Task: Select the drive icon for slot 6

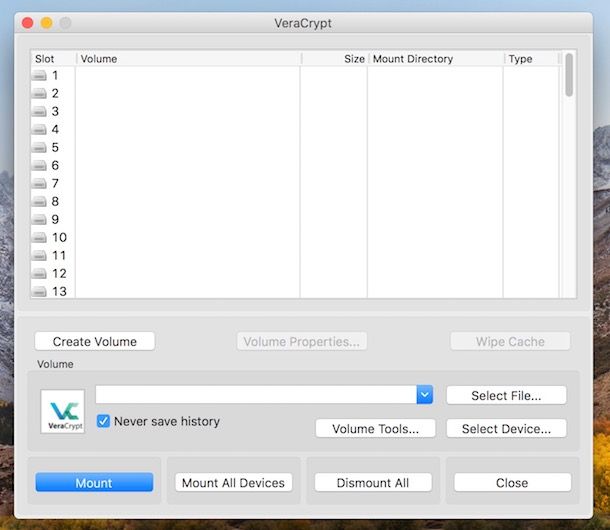Action: (39, 165)
